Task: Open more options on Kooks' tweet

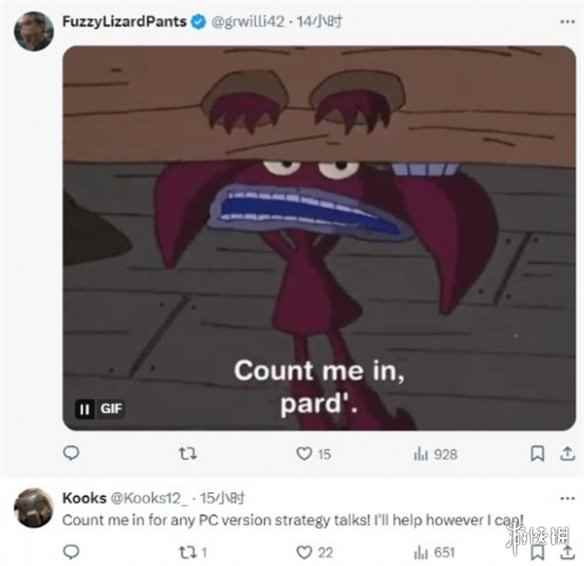Action: 567,498
